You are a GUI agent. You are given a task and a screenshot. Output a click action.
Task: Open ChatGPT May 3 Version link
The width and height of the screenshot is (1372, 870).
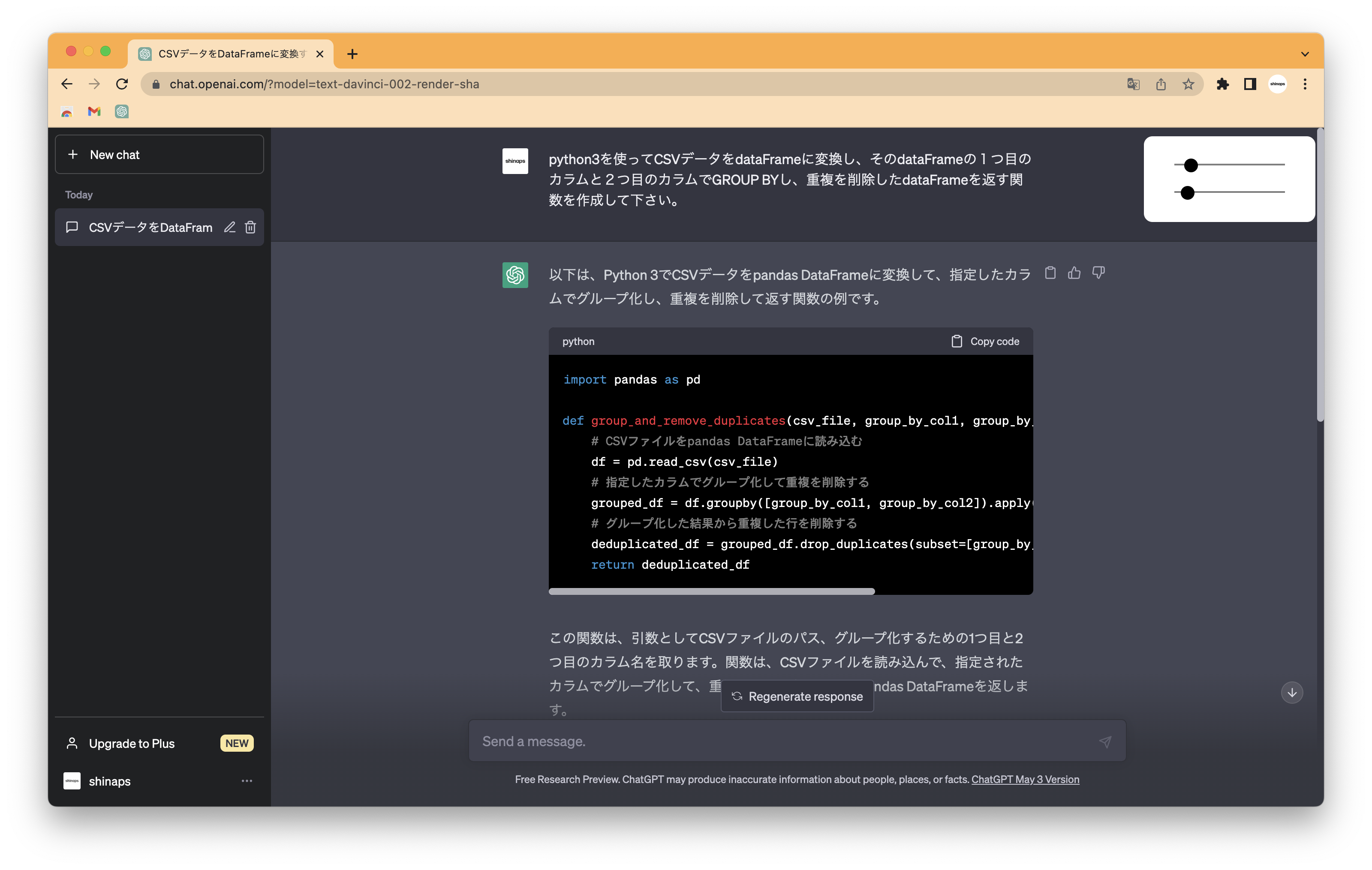(1025, 780)
